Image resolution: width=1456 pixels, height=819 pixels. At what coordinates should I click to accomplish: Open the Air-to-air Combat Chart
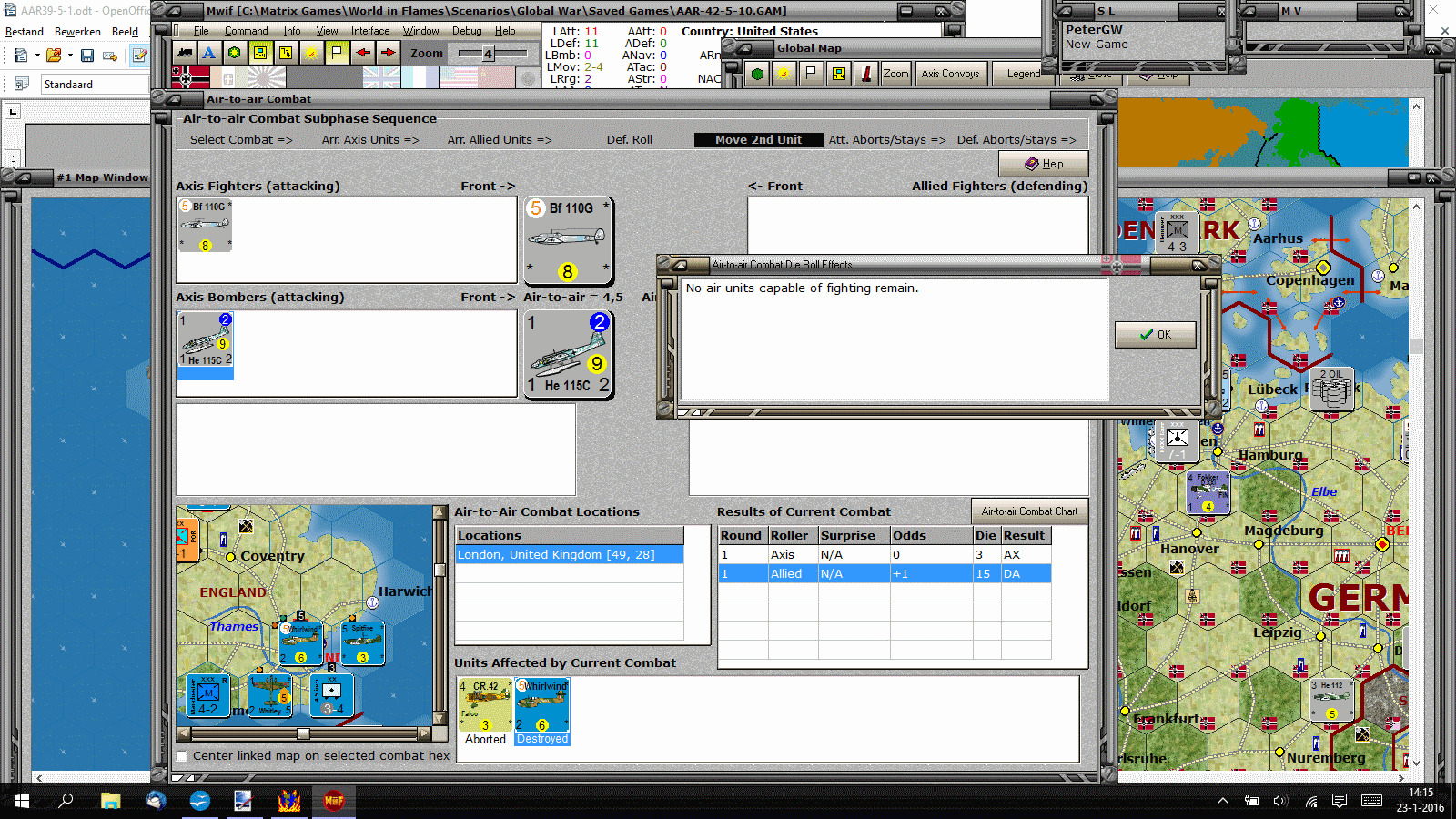point(1029,511)
